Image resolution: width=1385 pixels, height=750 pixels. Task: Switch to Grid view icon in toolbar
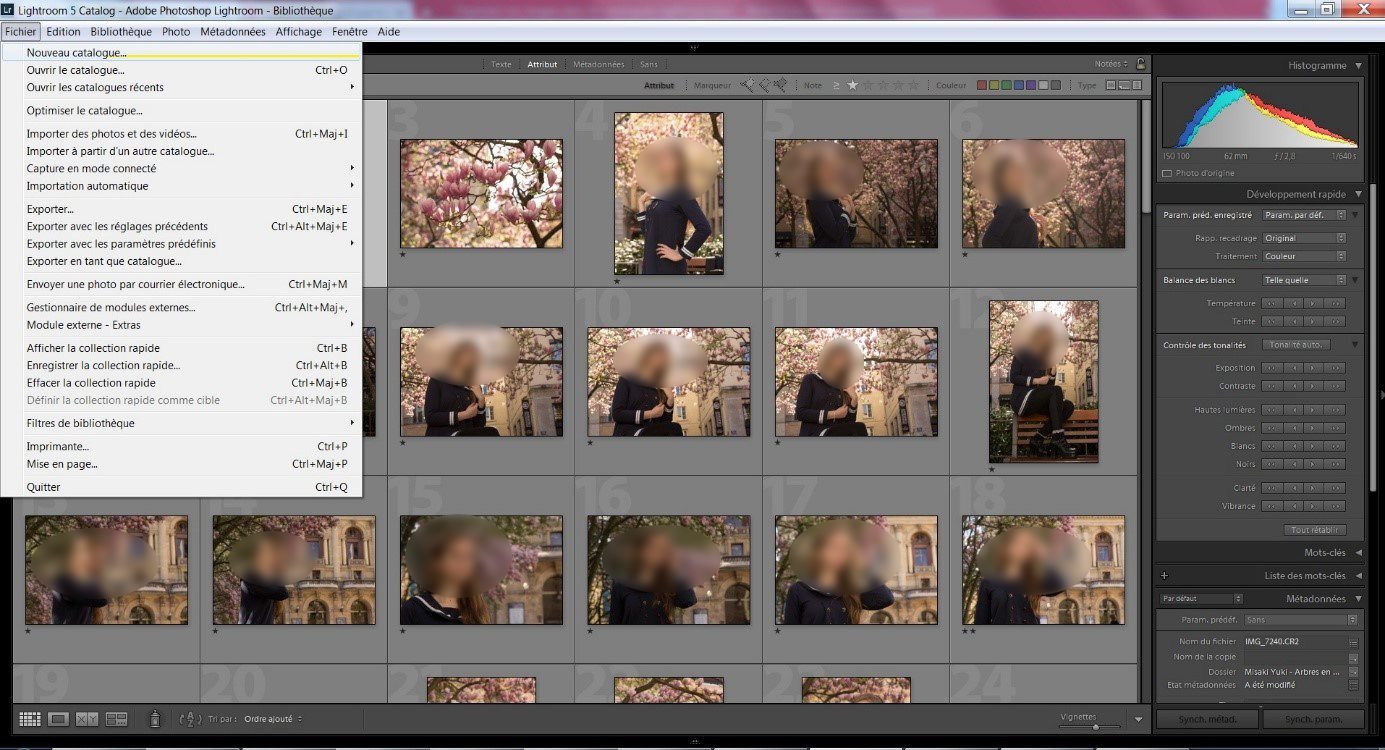click(30, 719)
